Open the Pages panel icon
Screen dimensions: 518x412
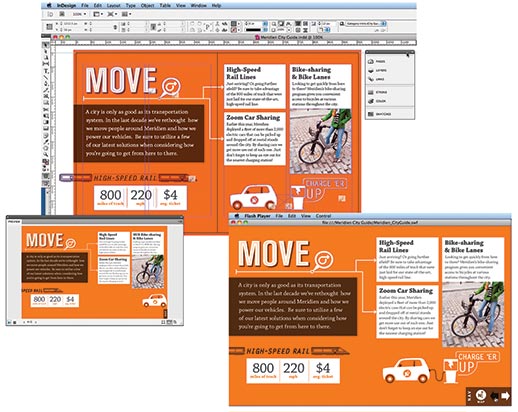coord(371,61)
